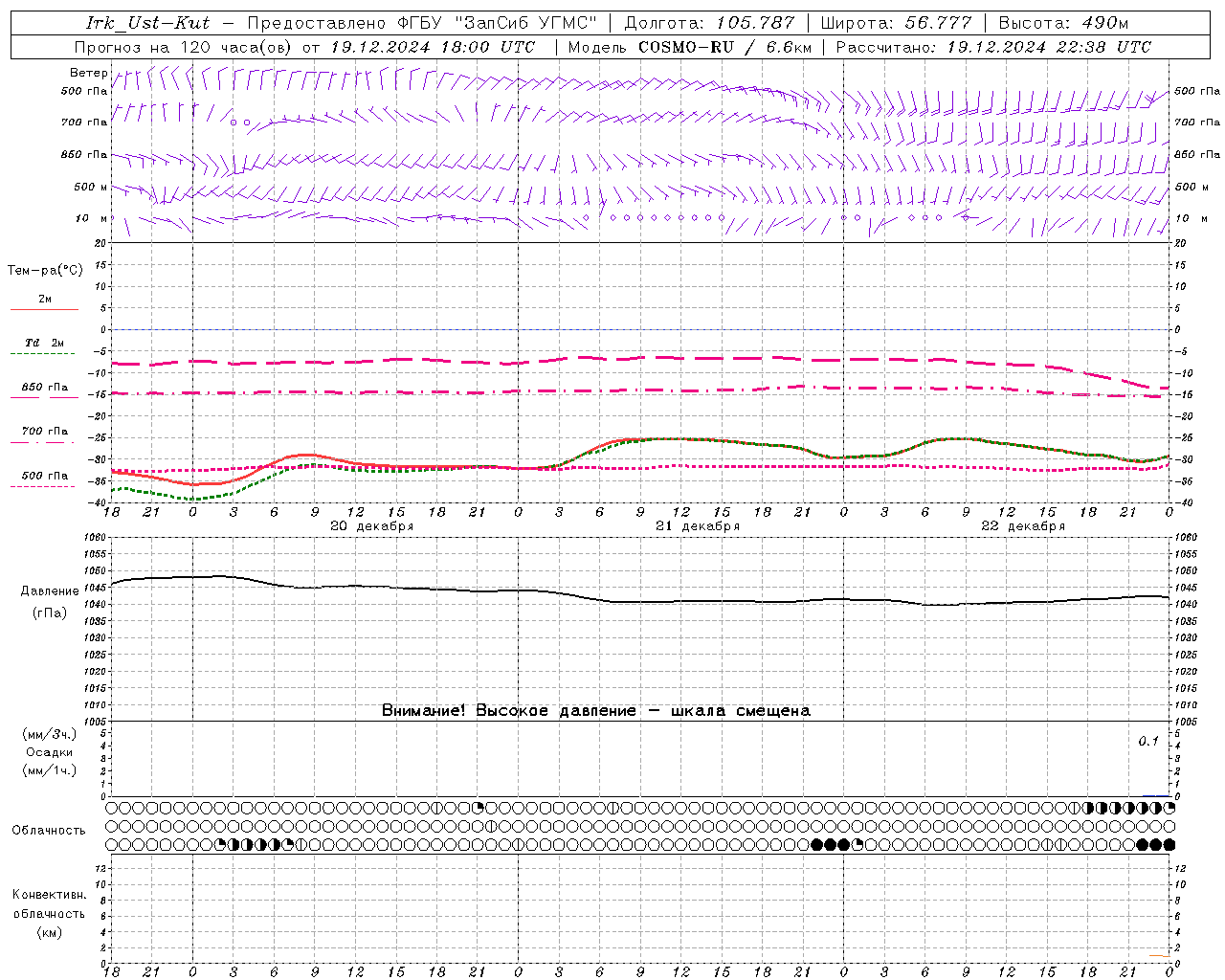Image resolution: width=1225 pixels, height=980 pixels.
Task: Click the high-pressure warning Внимание! text
Action: 595,710
